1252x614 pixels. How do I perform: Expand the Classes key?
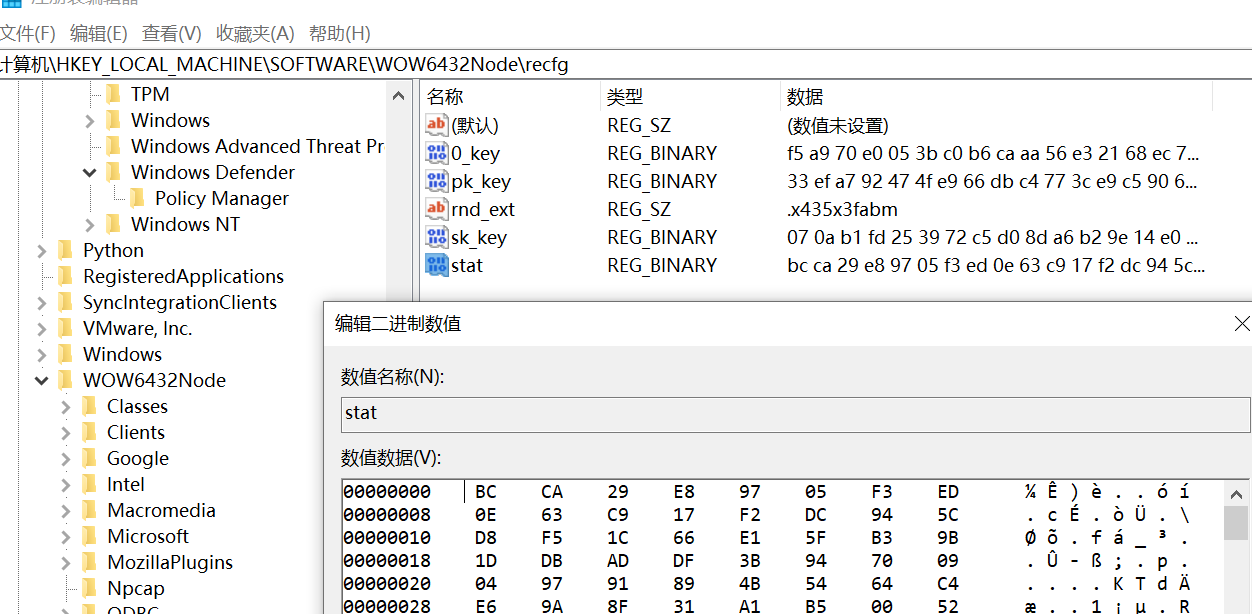(x=66, y=407)
